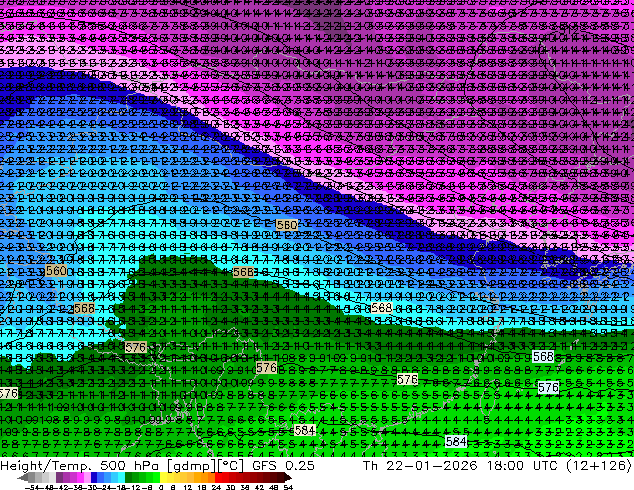Click the 'GFS 0.25' model label
The height and width of the screenshot is (490, 634).
point(283,466)
